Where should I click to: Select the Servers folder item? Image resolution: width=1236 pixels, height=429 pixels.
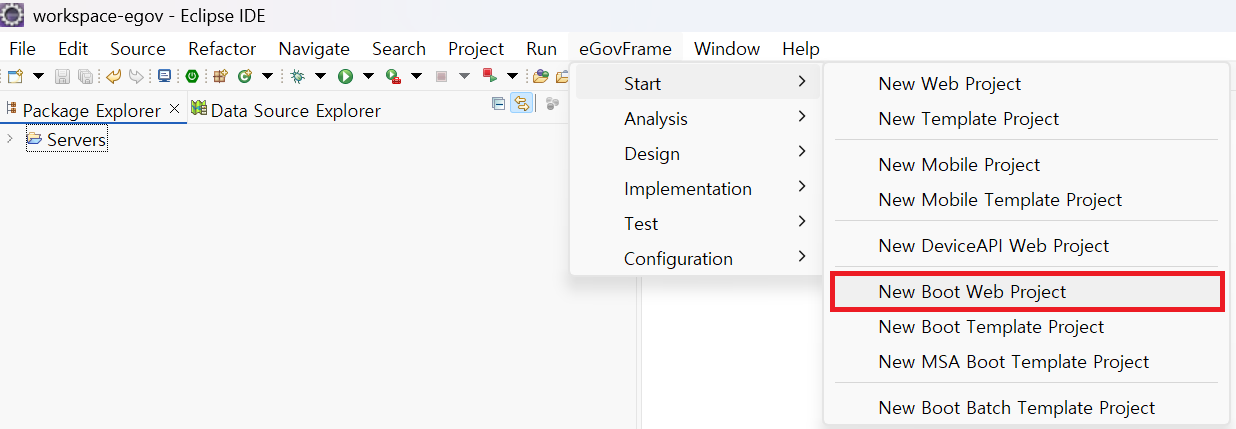(x=76, y=140)
